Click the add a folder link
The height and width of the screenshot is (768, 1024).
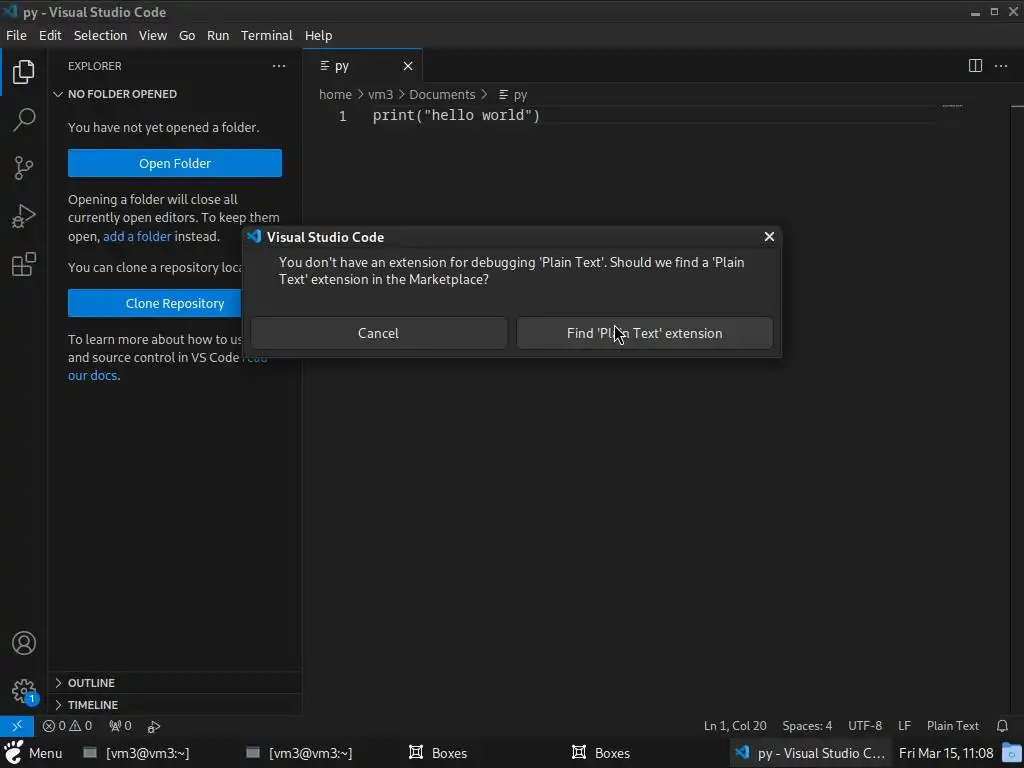137,236
